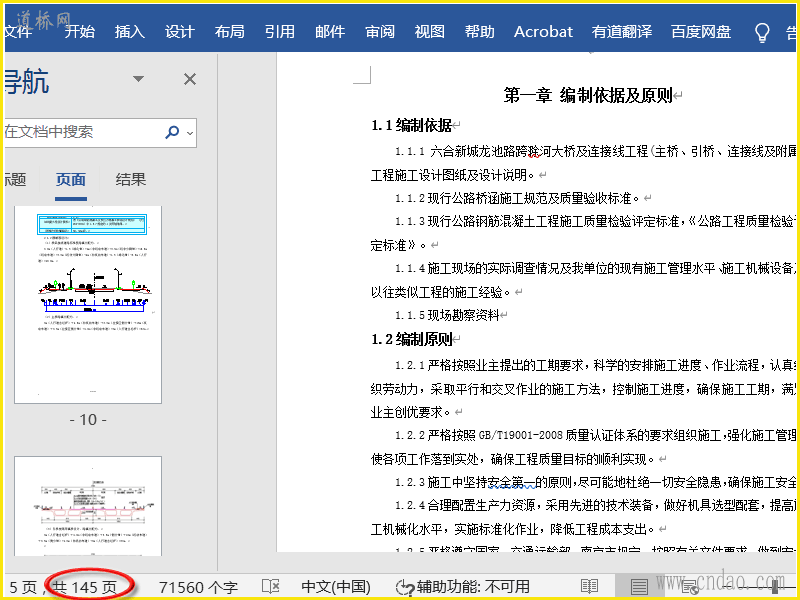Select the 审阅 ribbon tab

pyautogui.click(x=380, y=32)
